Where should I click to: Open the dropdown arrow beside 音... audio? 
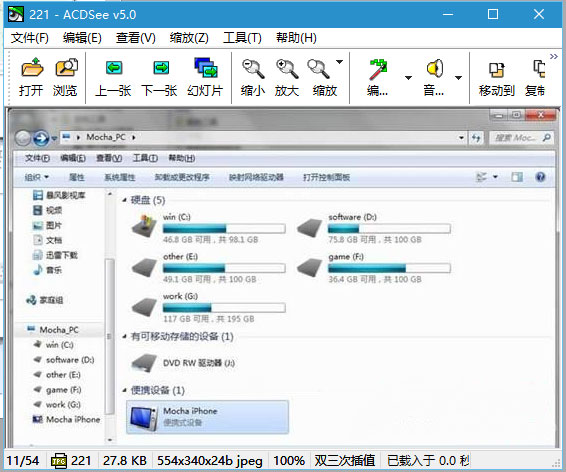(458, 78)
